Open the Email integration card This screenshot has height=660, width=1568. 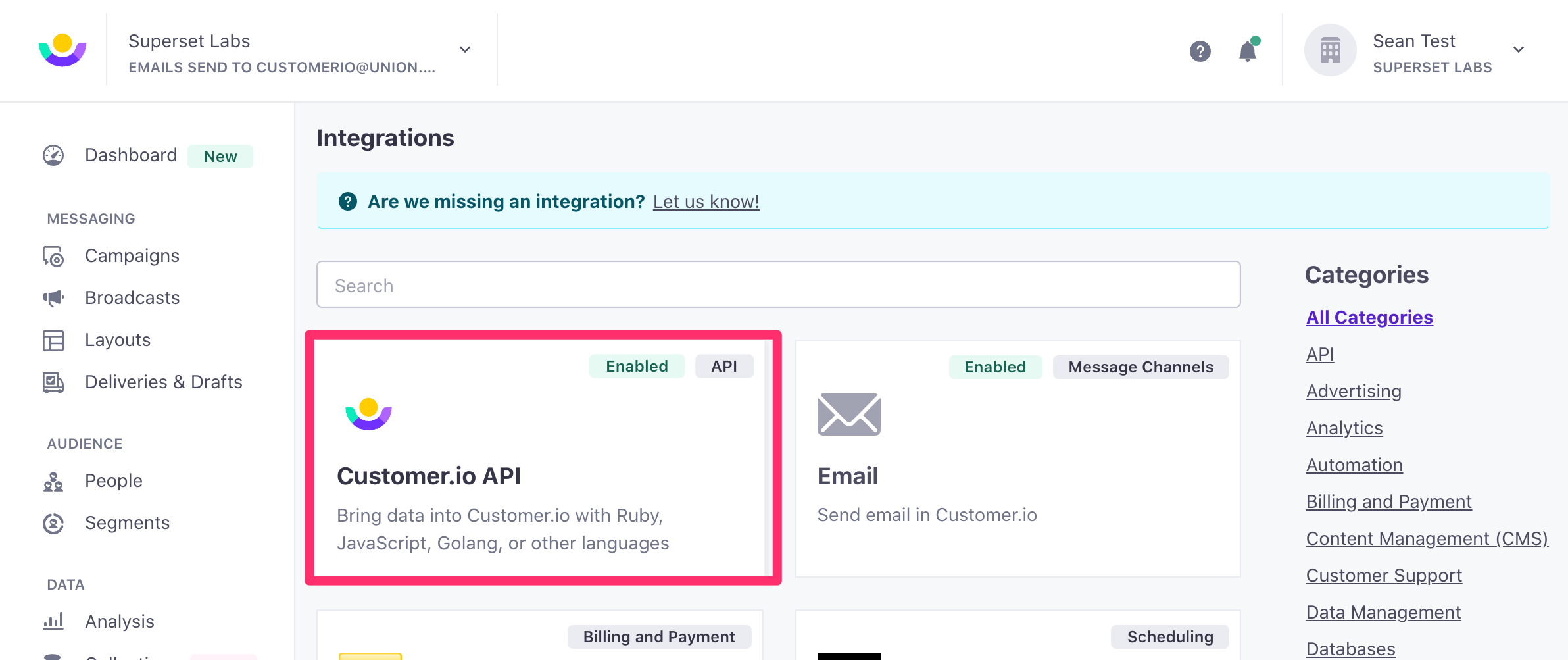coord(1018,459)
